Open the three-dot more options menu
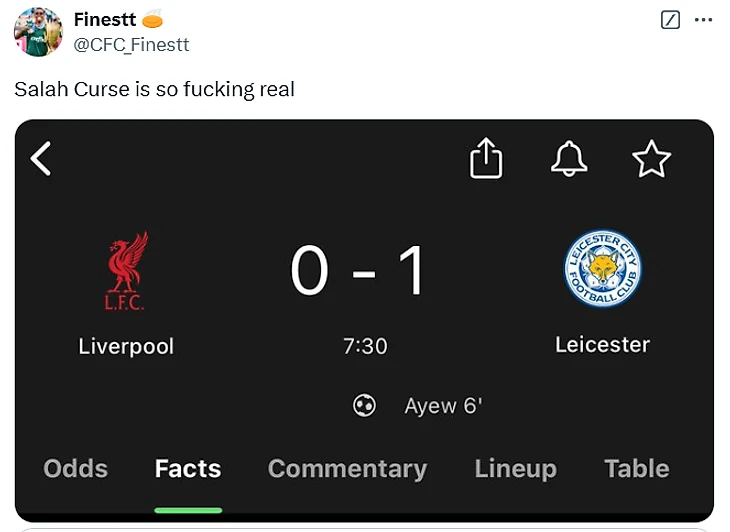Screen dimensions: 730x532 click(x=704, y=20)
